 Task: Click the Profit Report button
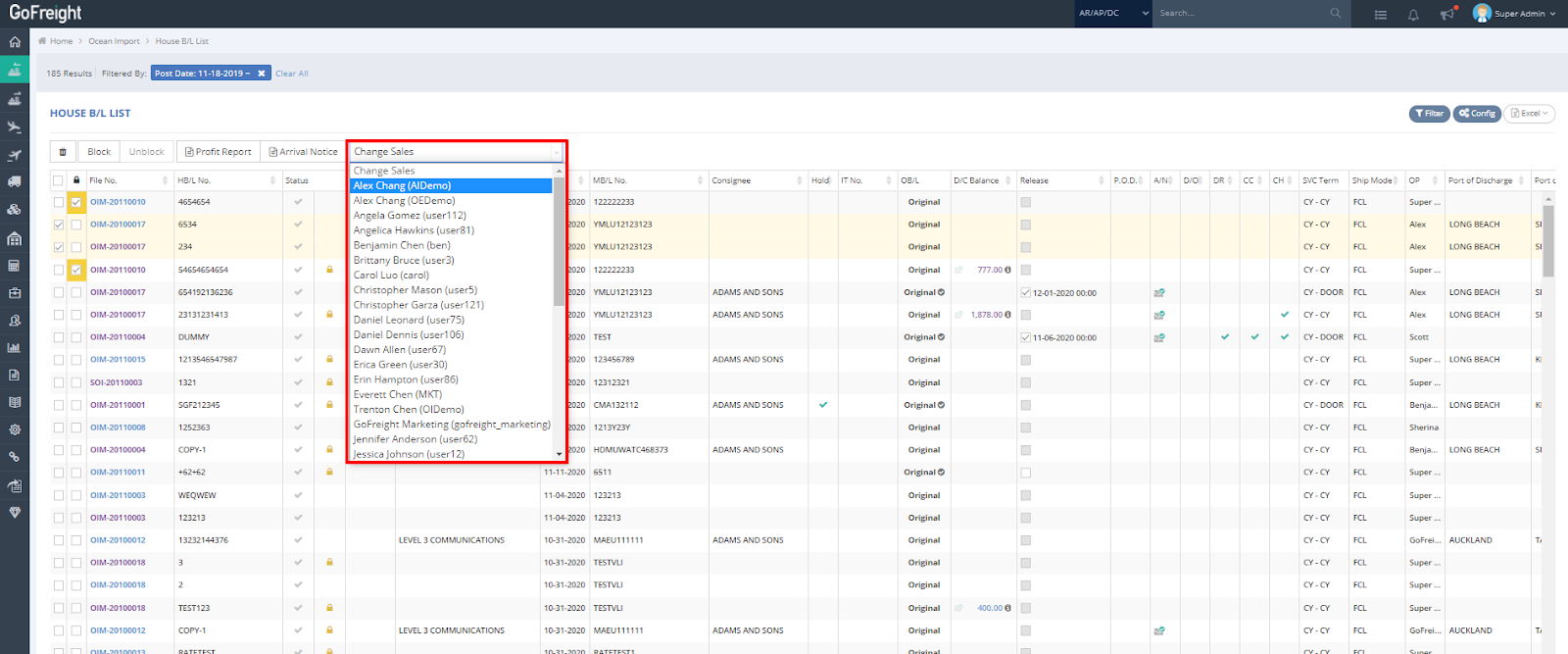[x=218, y=152]
